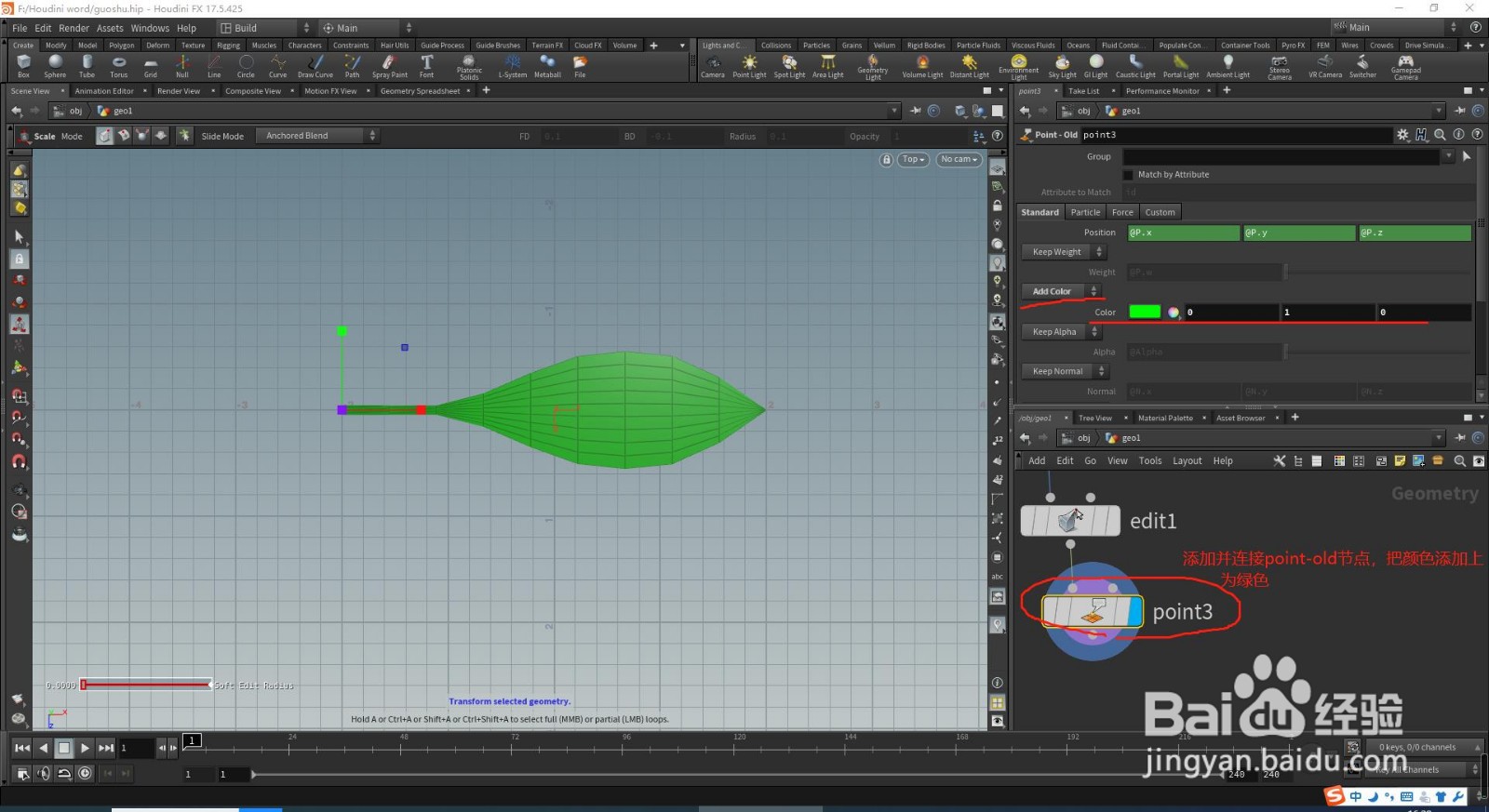Image resolution: width=1489 pixels, height=812 pixels.
Task: Click the color wheel picker icon
Action: (x=1174, y=313)
